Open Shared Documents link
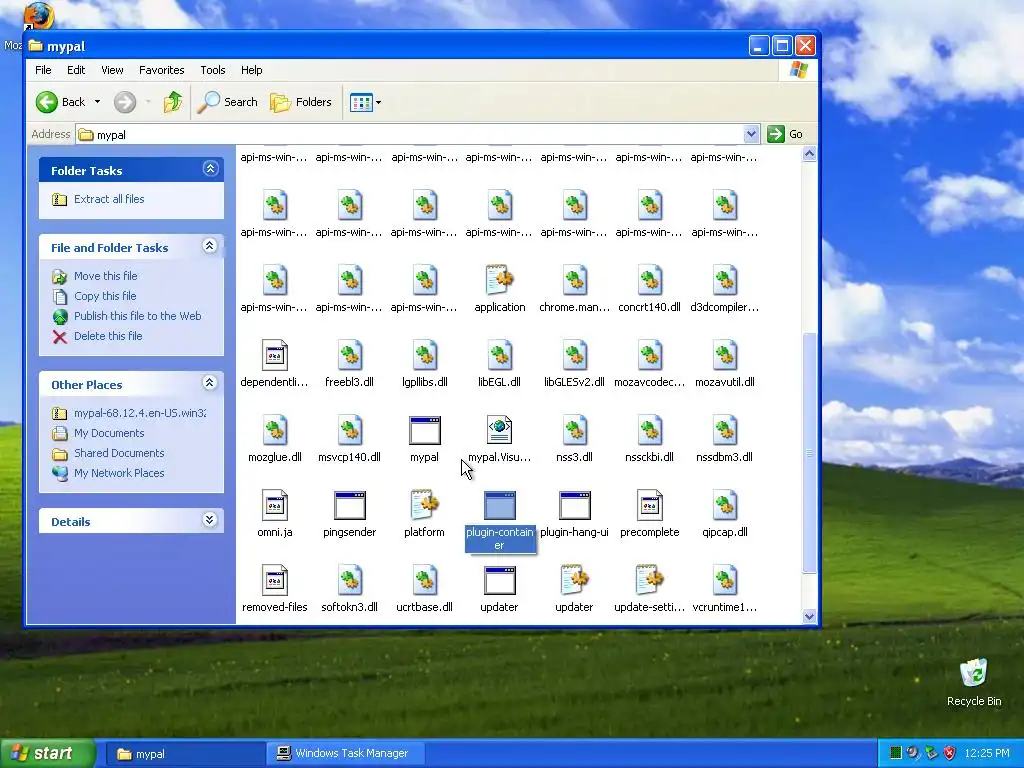This screenshot has width=1024, height=768. (x=119, y=453)
